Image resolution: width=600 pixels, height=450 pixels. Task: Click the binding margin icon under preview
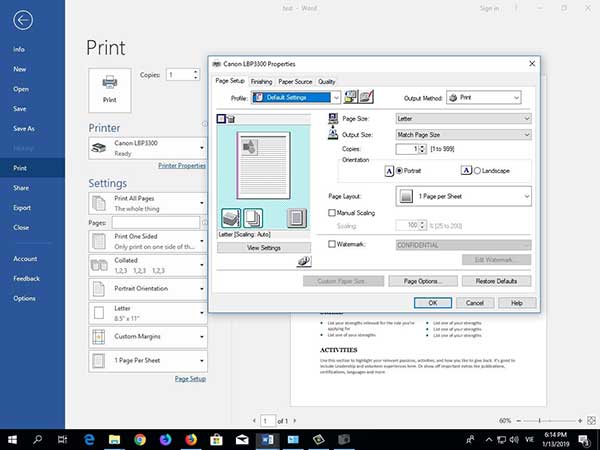tap(297, 218)
